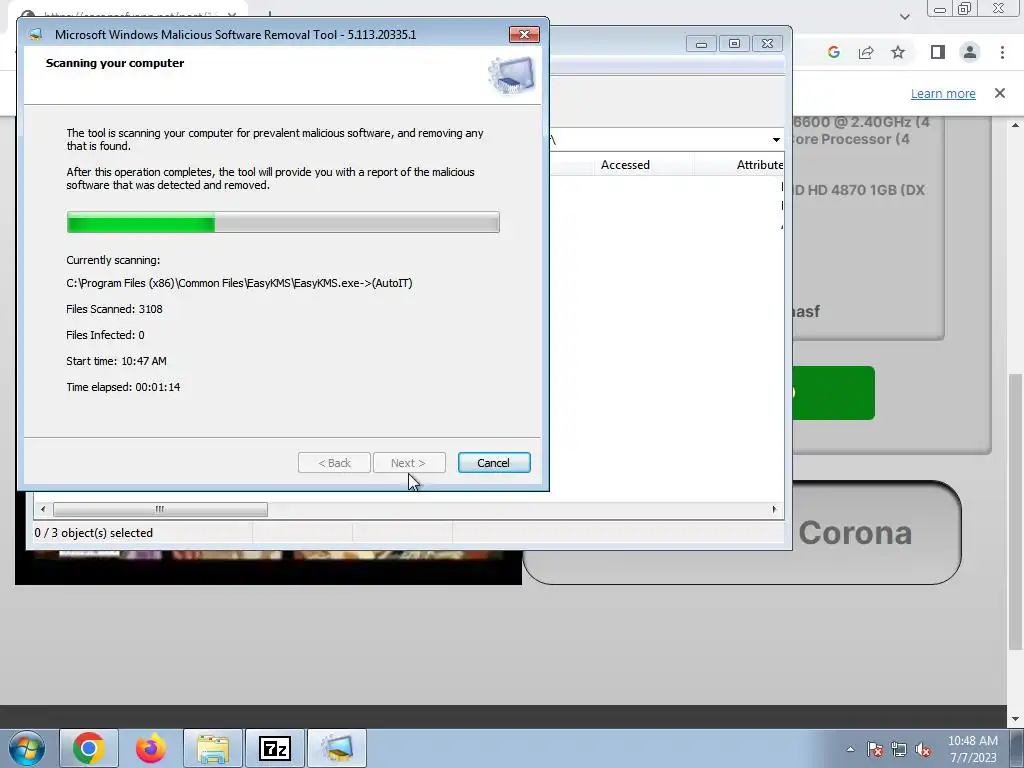This screenshot has width=1024, height=768.
Task: Open the Windows Start menu
Action: coord(27,748)
